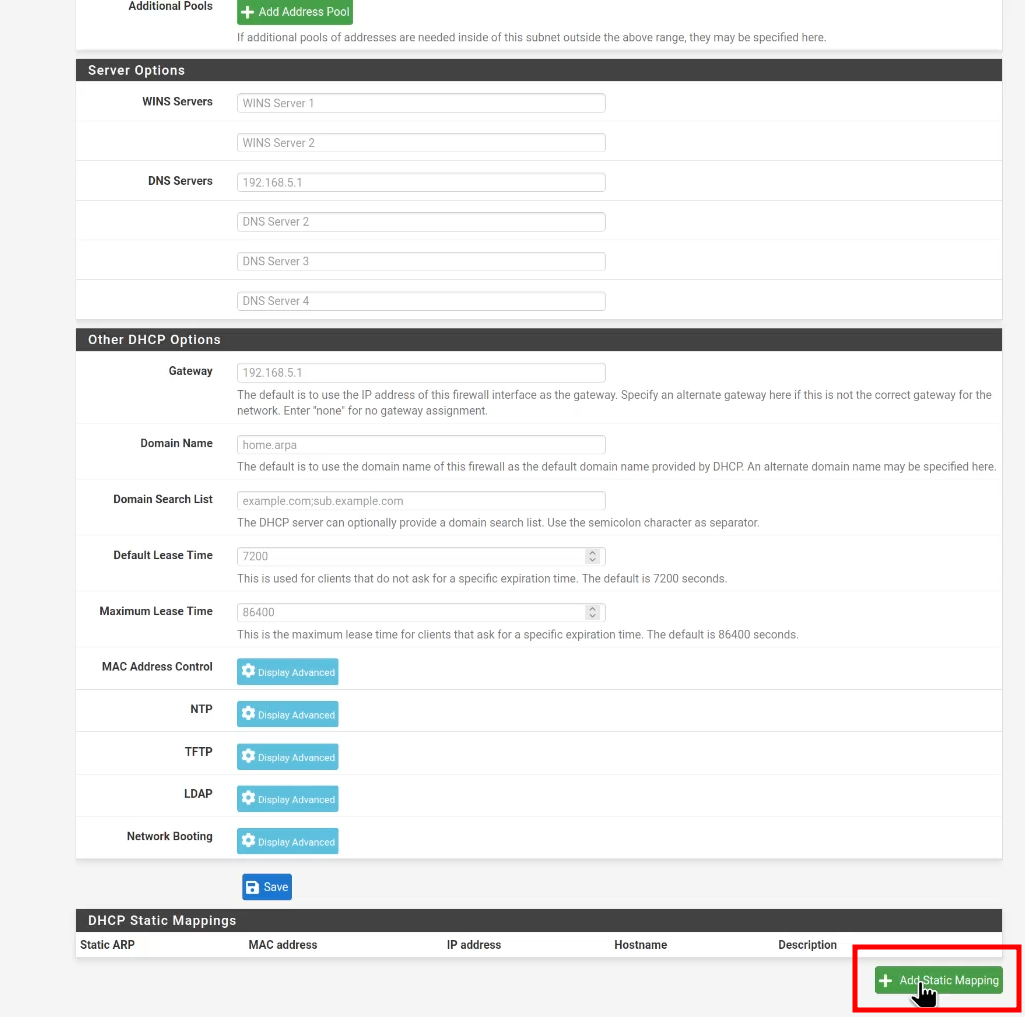Save the DHCP server settings
This screenshot has height=1017, width=1025.
pyautogui.click(x=267, y=887)
